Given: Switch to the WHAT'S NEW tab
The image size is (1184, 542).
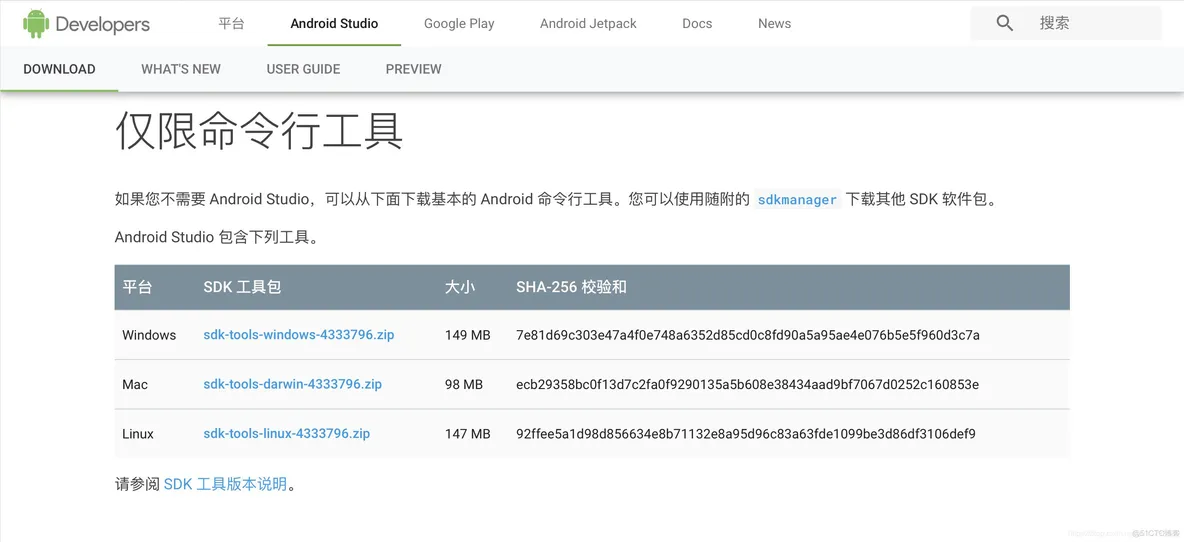Looking at the screenshot, I should point(181,69).
